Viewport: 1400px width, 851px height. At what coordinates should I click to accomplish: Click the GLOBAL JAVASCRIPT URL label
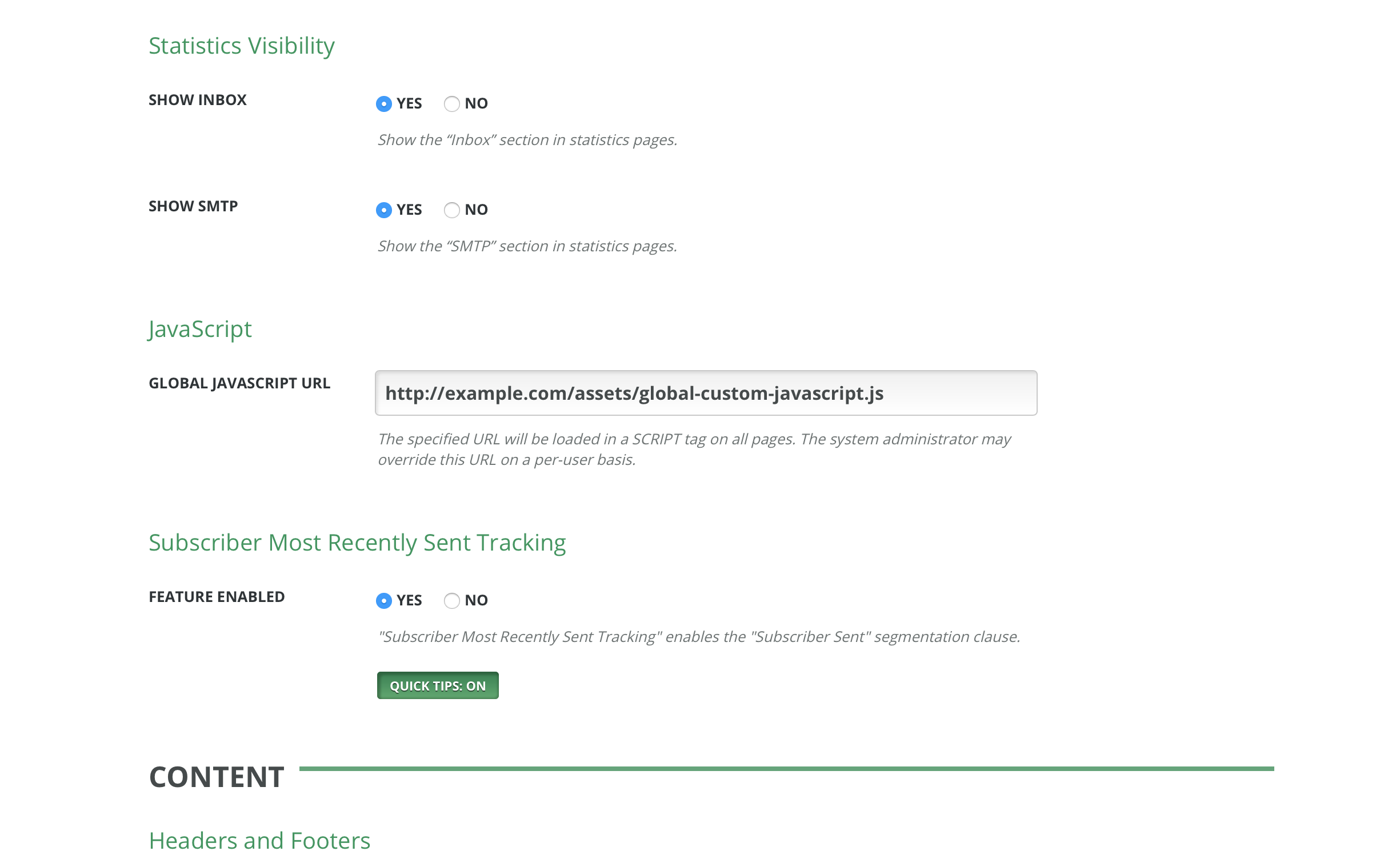click(x=239, y=383)
